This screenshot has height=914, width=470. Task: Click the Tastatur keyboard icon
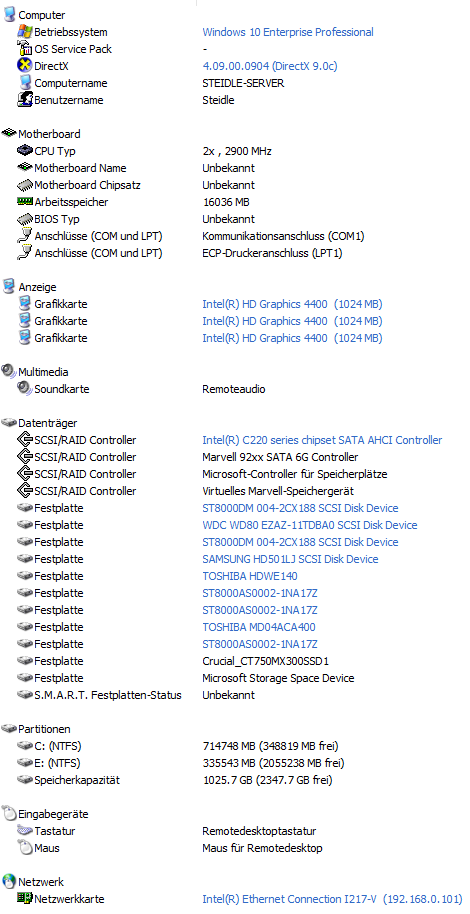[x=25, y=831]
